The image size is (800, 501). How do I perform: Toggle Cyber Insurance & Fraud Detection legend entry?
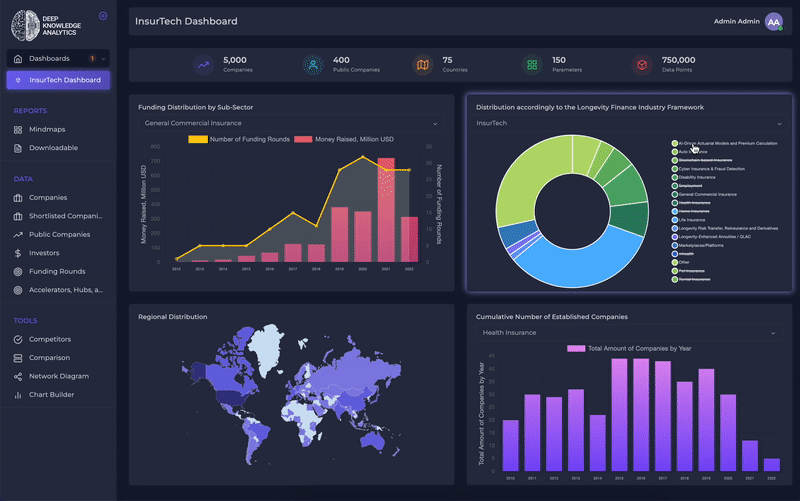(x=708, y=169)
